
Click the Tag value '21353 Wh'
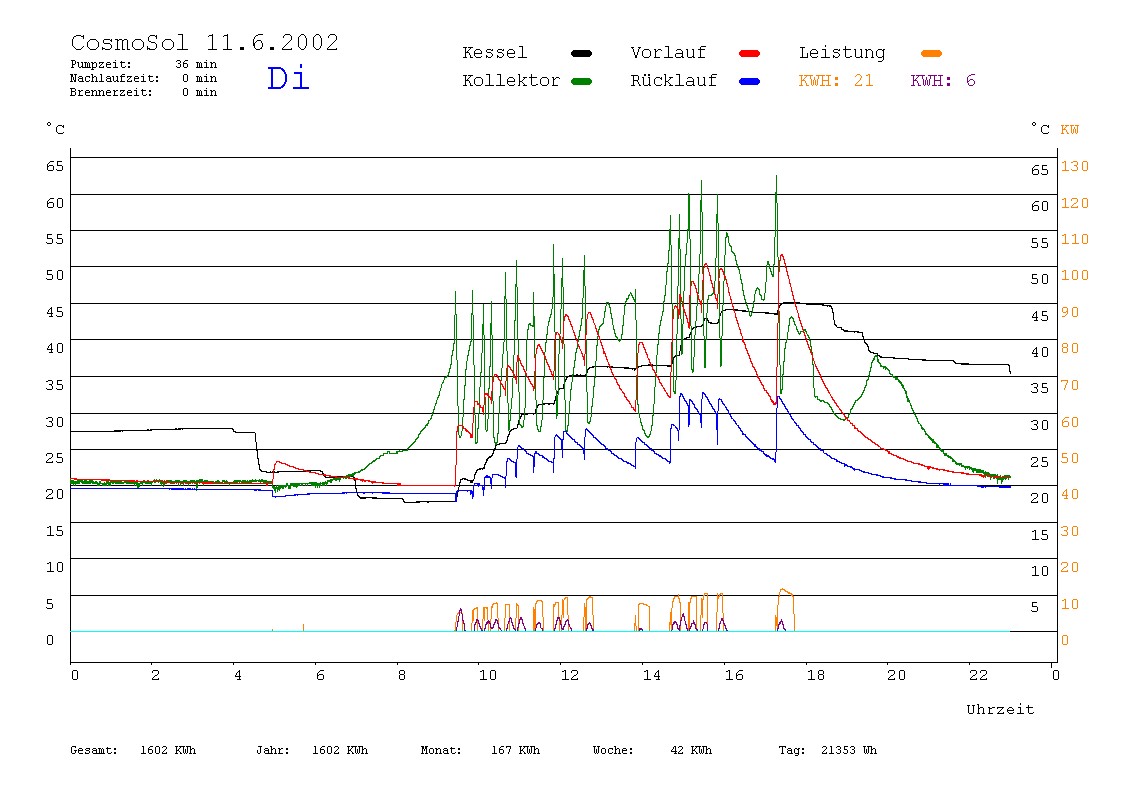pyautogui.click(x=849, y=750)
